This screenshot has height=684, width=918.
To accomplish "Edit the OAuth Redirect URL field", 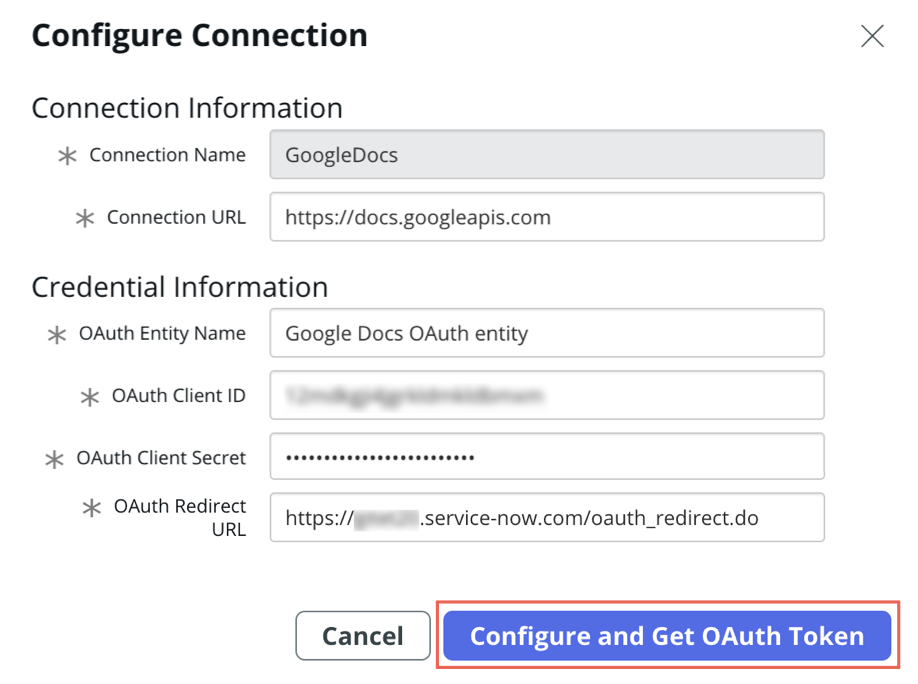I will coord(547,517).
